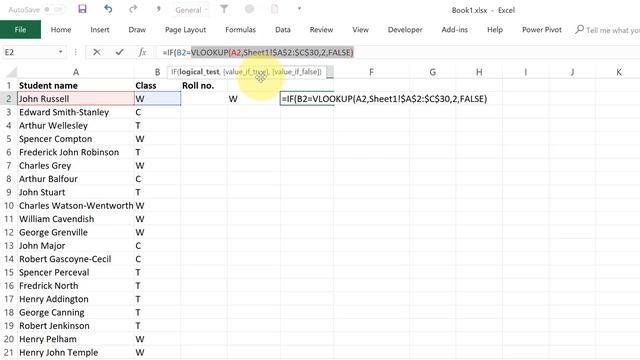Select the cell 'Charles Watson-Wentworth'
This screenshot has width=640, height=360.
click(76, 205)
